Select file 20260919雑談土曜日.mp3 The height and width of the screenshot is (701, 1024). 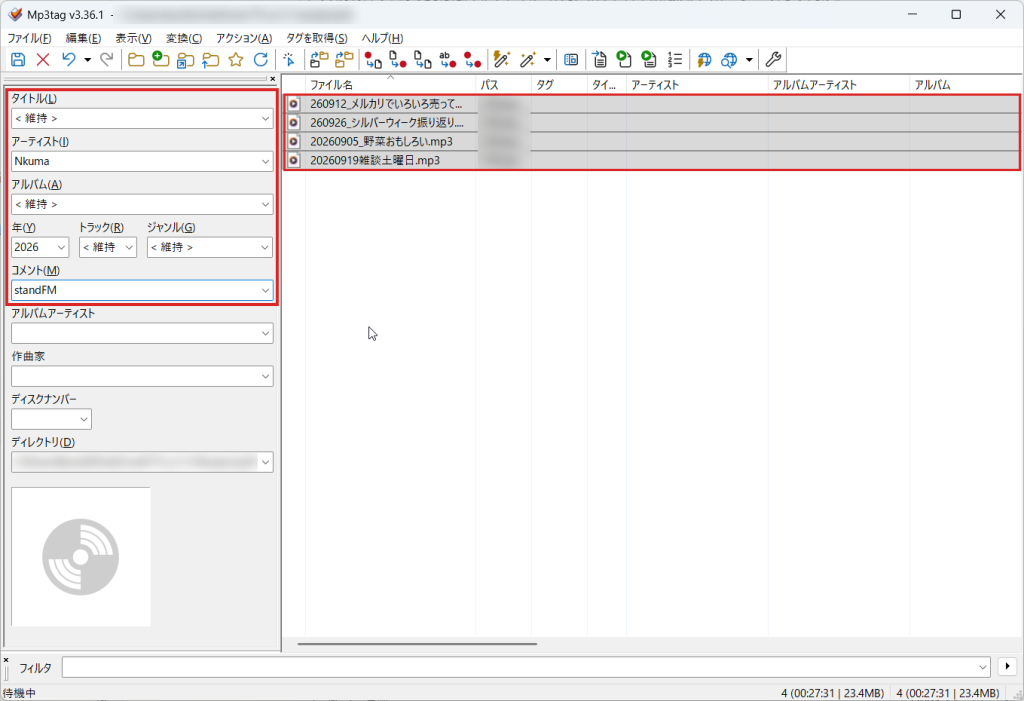pos(652,160)
